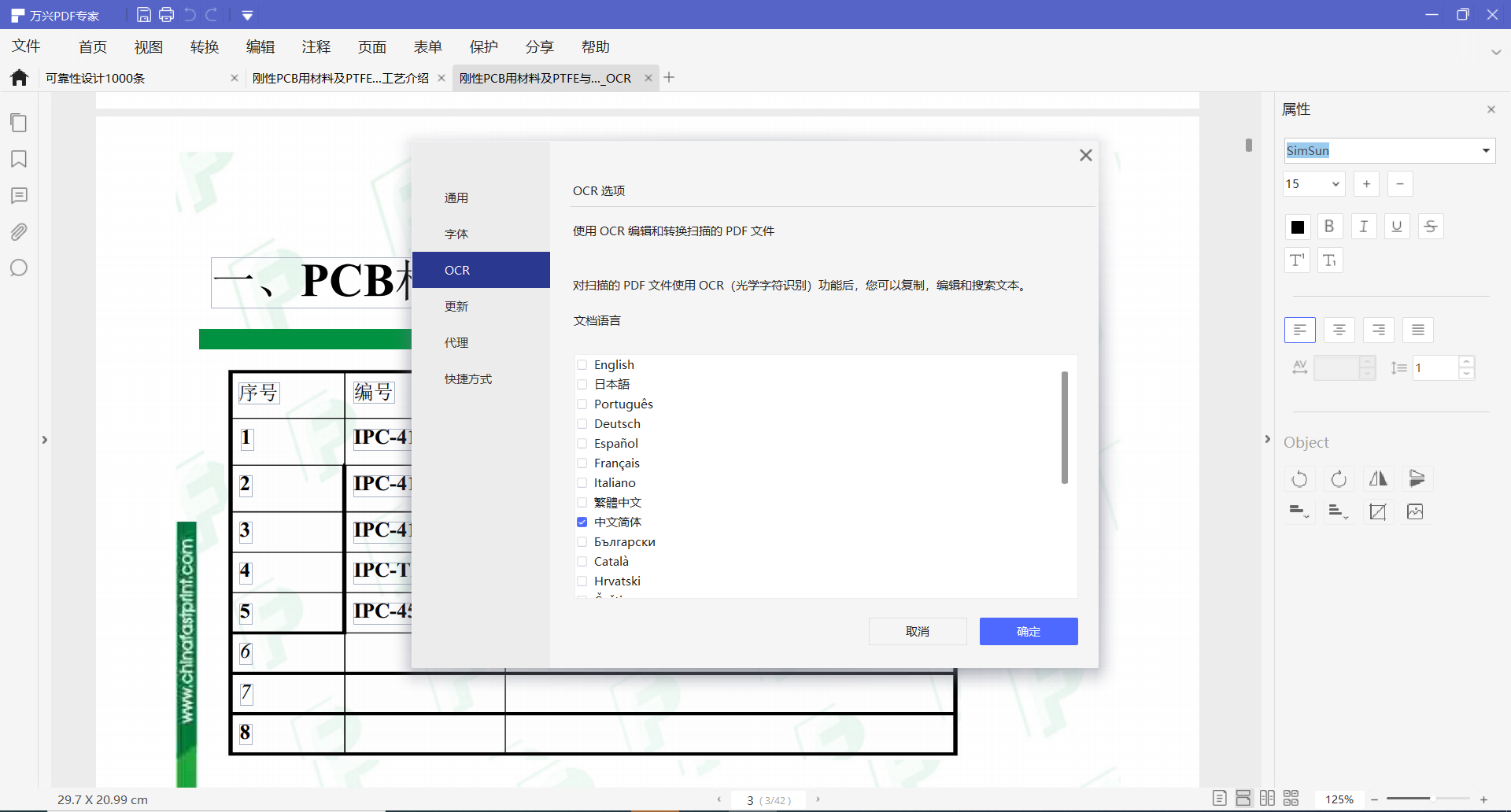The width and height of the screenshot is (1511, 812).
Task: Click the Save icon in title bar
Action: [143, 15]
